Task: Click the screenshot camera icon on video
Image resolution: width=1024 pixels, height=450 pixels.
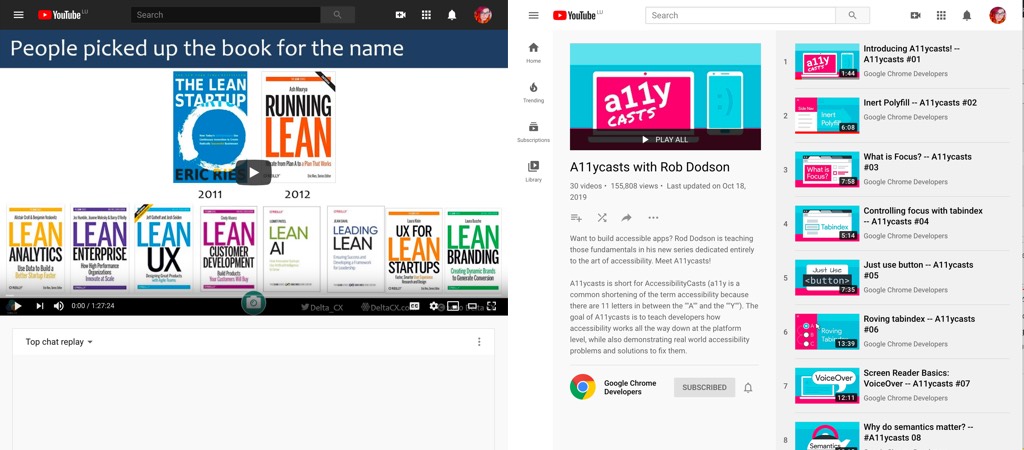Action: point(254,302)
